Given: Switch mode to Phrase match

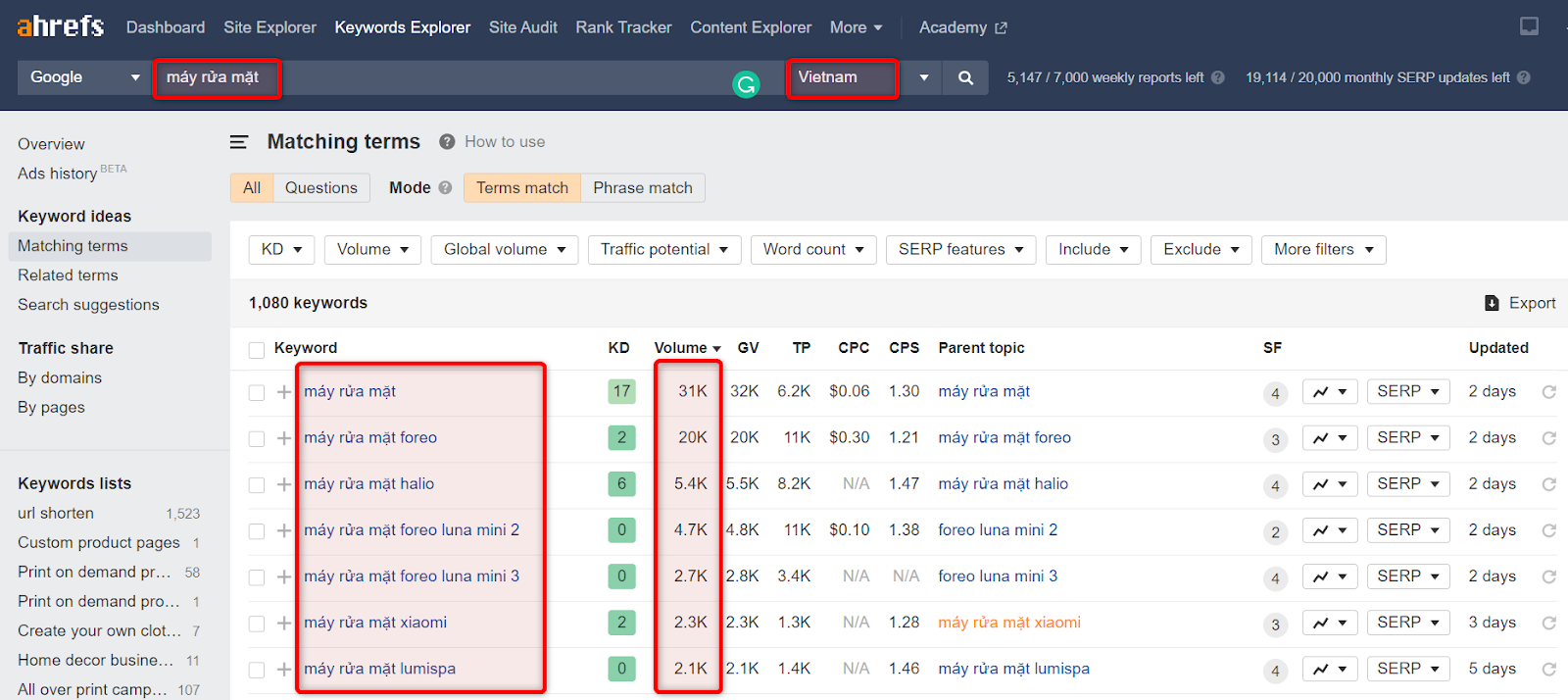Looking at the screenshot, I should (643, 187).
